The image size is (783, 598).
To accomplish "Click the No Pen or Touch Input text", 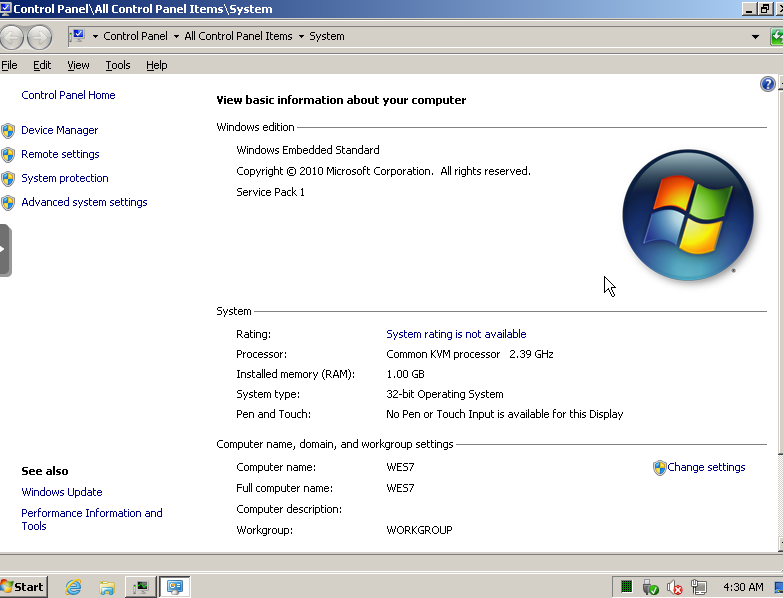I will pos(504,414).
